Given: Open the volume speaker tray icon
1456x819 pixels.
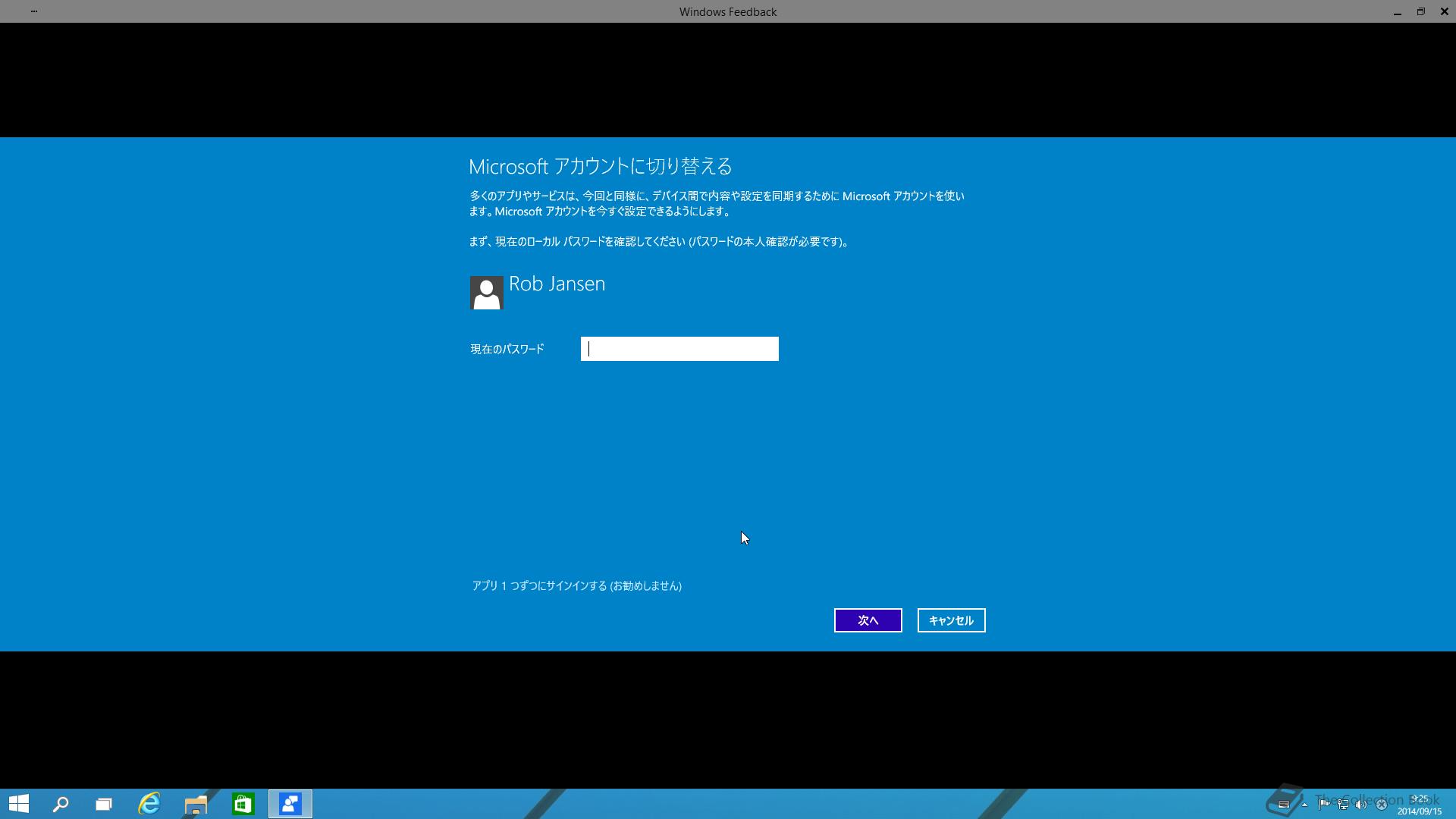Looking at the screenshot, I should (1361, 805).
